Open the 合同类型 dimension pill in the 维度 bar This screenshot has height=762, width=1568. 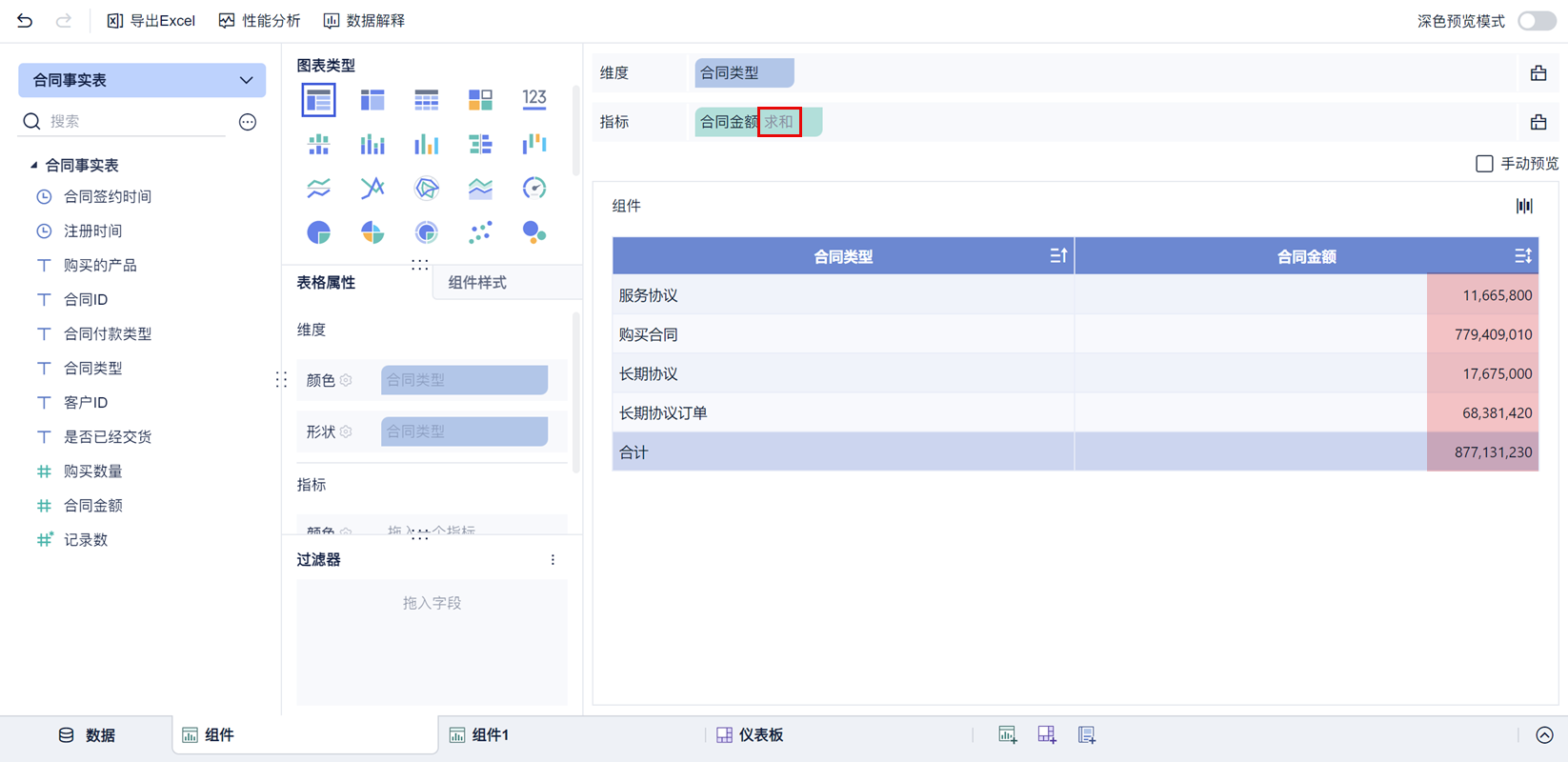(x=744, y=72)
